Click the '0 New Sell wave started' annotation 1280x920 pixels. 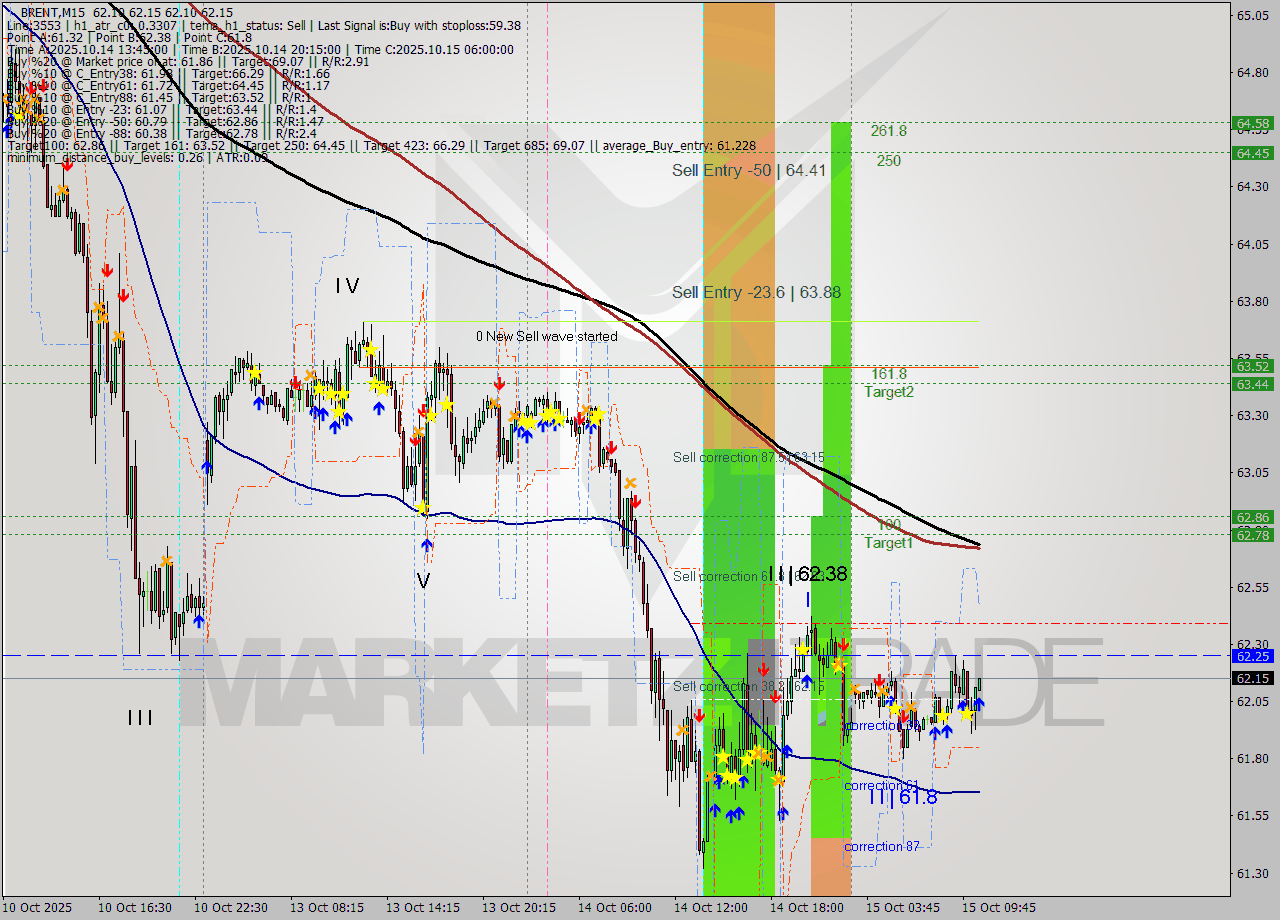[x=546, y=337]
